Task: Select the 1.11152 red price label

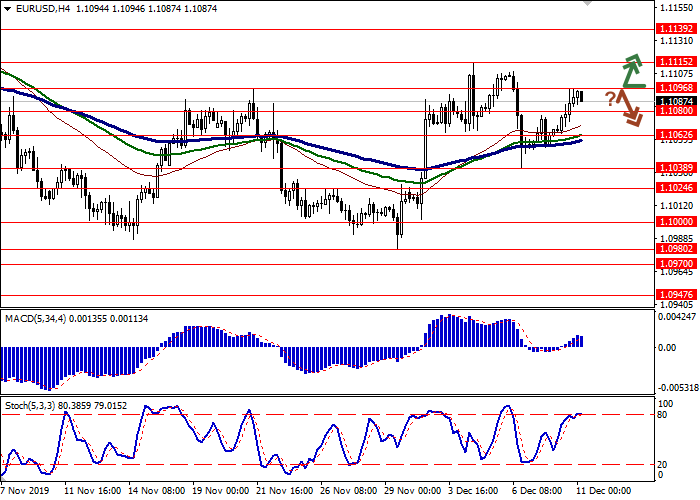Action: 676,62
